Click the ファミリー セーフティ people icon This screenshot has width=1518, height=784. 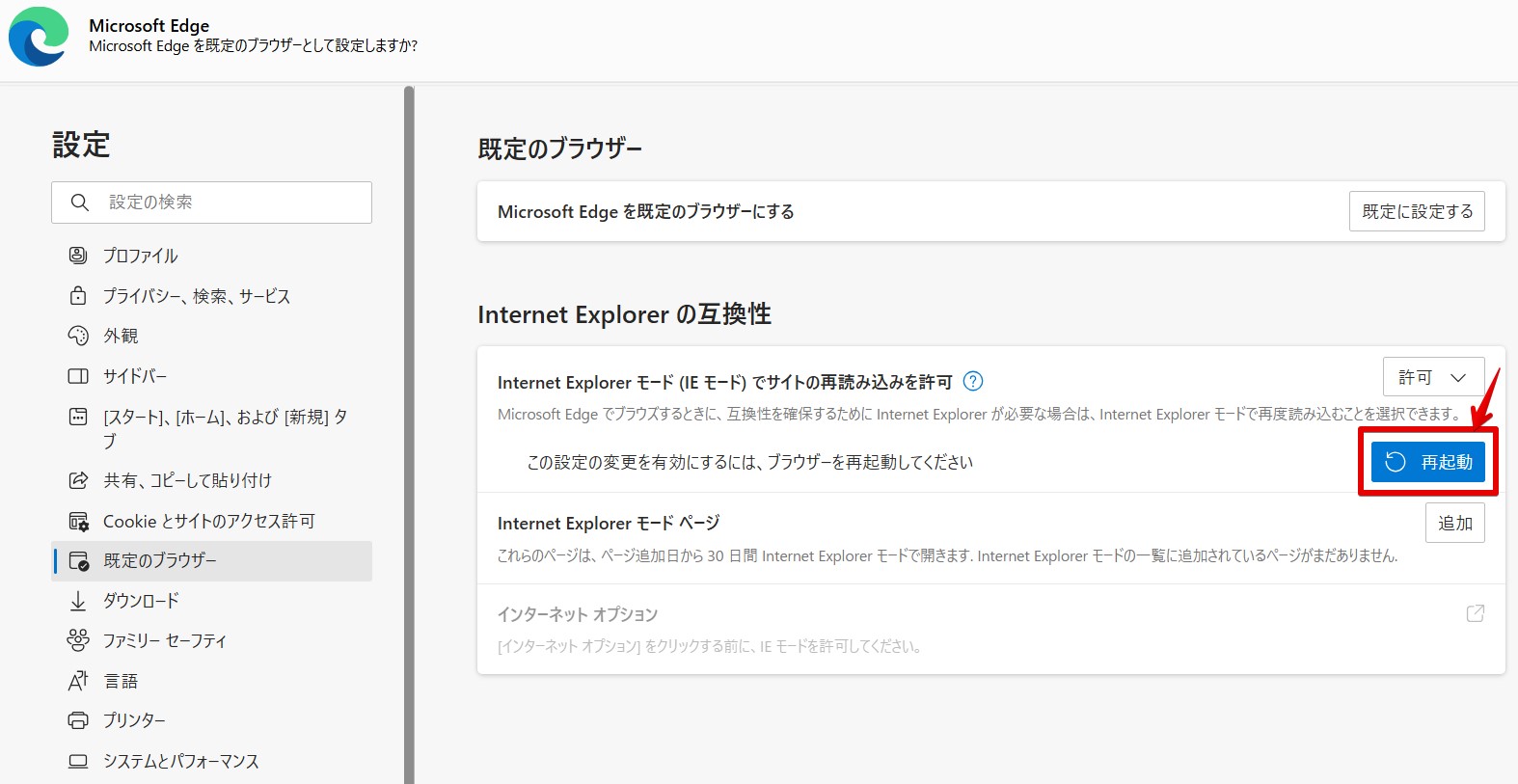[x=78, y=640]
